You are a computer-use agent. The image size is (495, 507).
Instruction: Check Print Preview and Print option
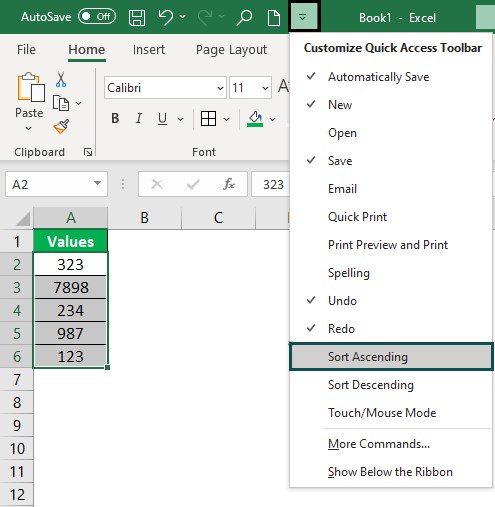(x=391, y=245)
